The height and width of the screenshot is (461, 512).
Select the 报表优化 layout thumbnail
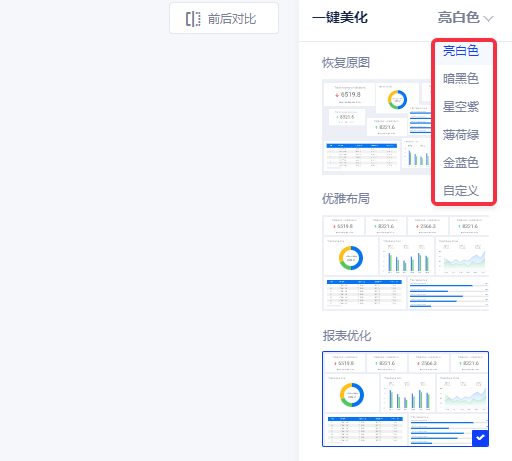coord(405,399)
